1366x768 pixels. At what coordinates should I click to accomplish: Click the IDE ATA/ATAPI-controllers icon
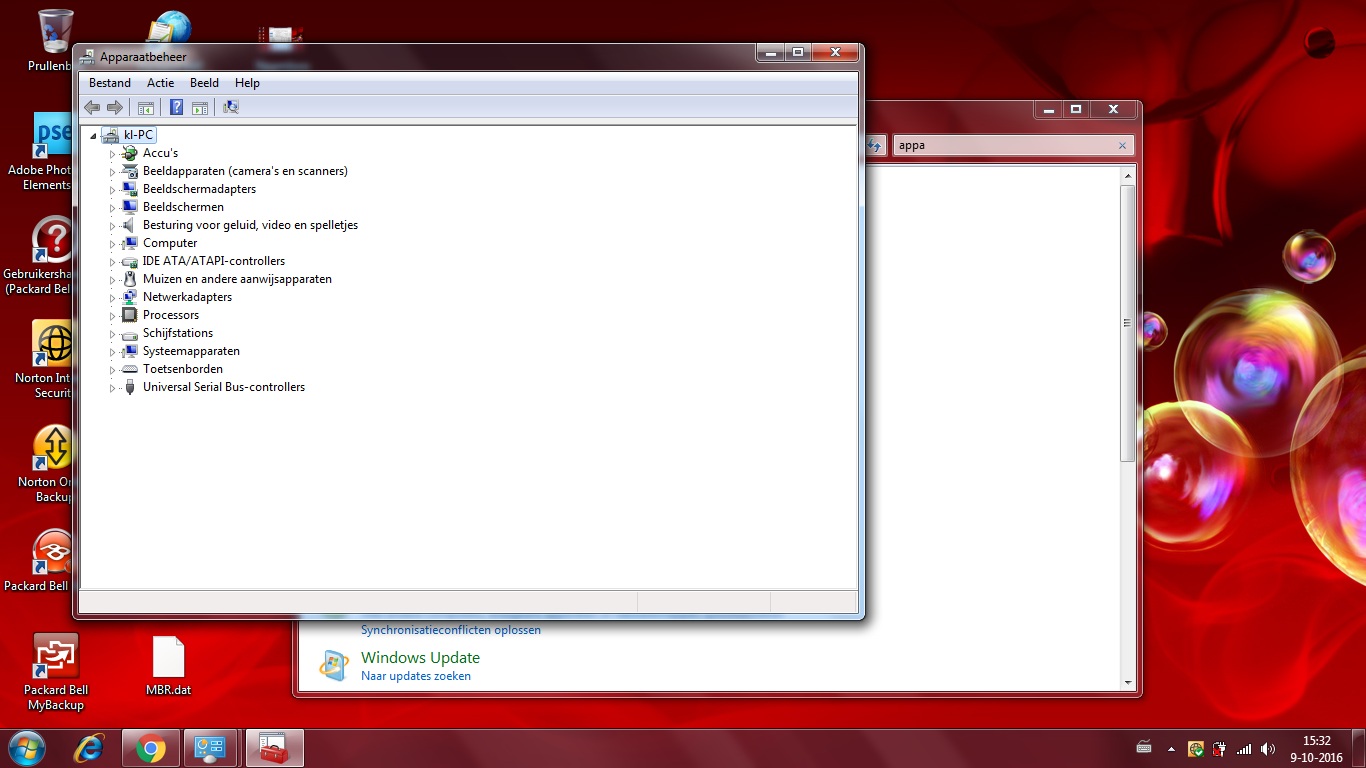(129, 261)
